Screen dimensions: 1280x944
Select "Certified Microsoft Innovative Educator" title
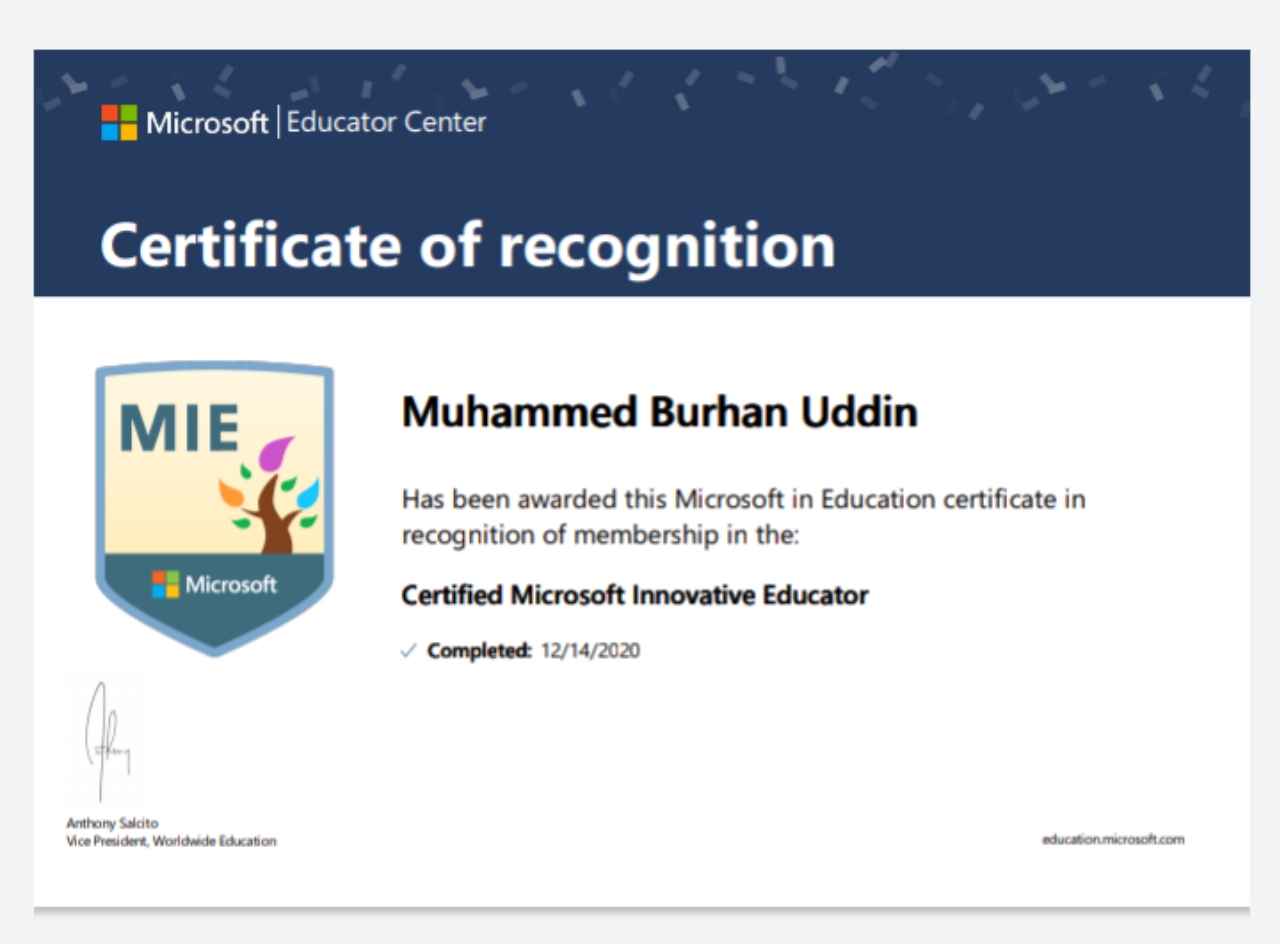click(635, 596)
